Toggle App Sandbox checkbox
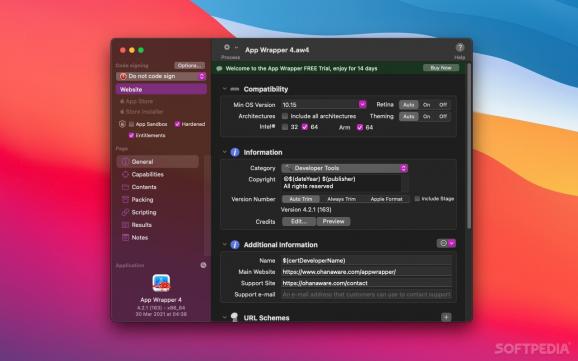Image resolution: width=578 pixels, height=361 pixels. pyautogui.click(x=131, y=124)
